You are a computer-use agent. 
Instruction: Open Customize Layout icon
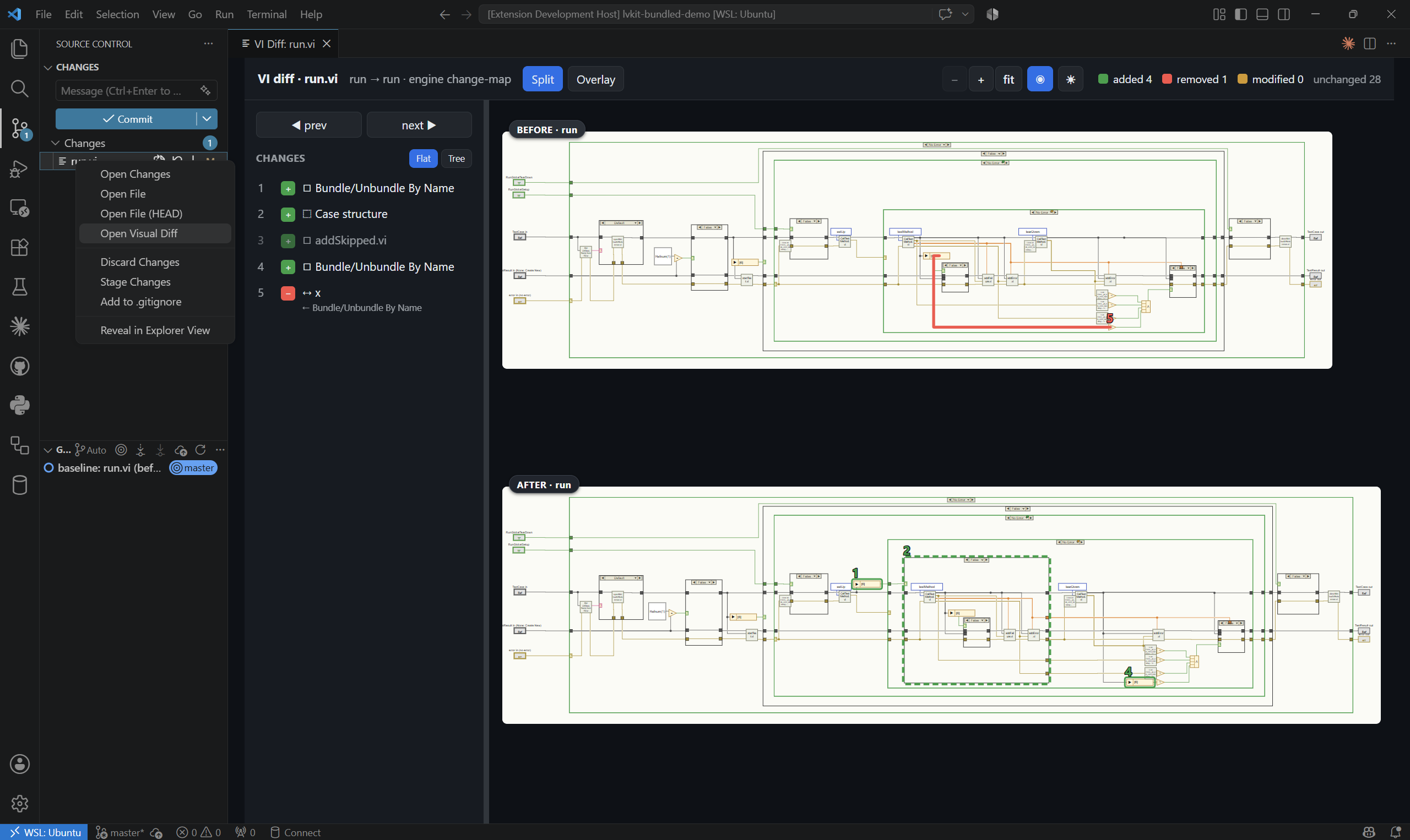[1219, 14]
